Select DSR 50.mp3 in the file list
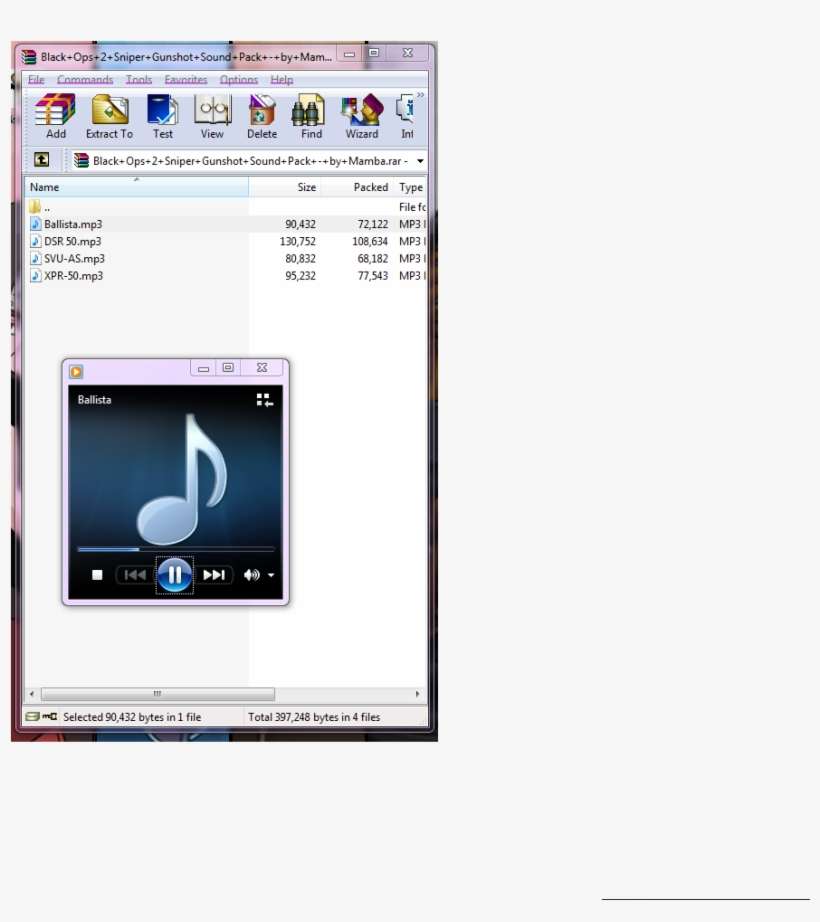 [72, 241]
